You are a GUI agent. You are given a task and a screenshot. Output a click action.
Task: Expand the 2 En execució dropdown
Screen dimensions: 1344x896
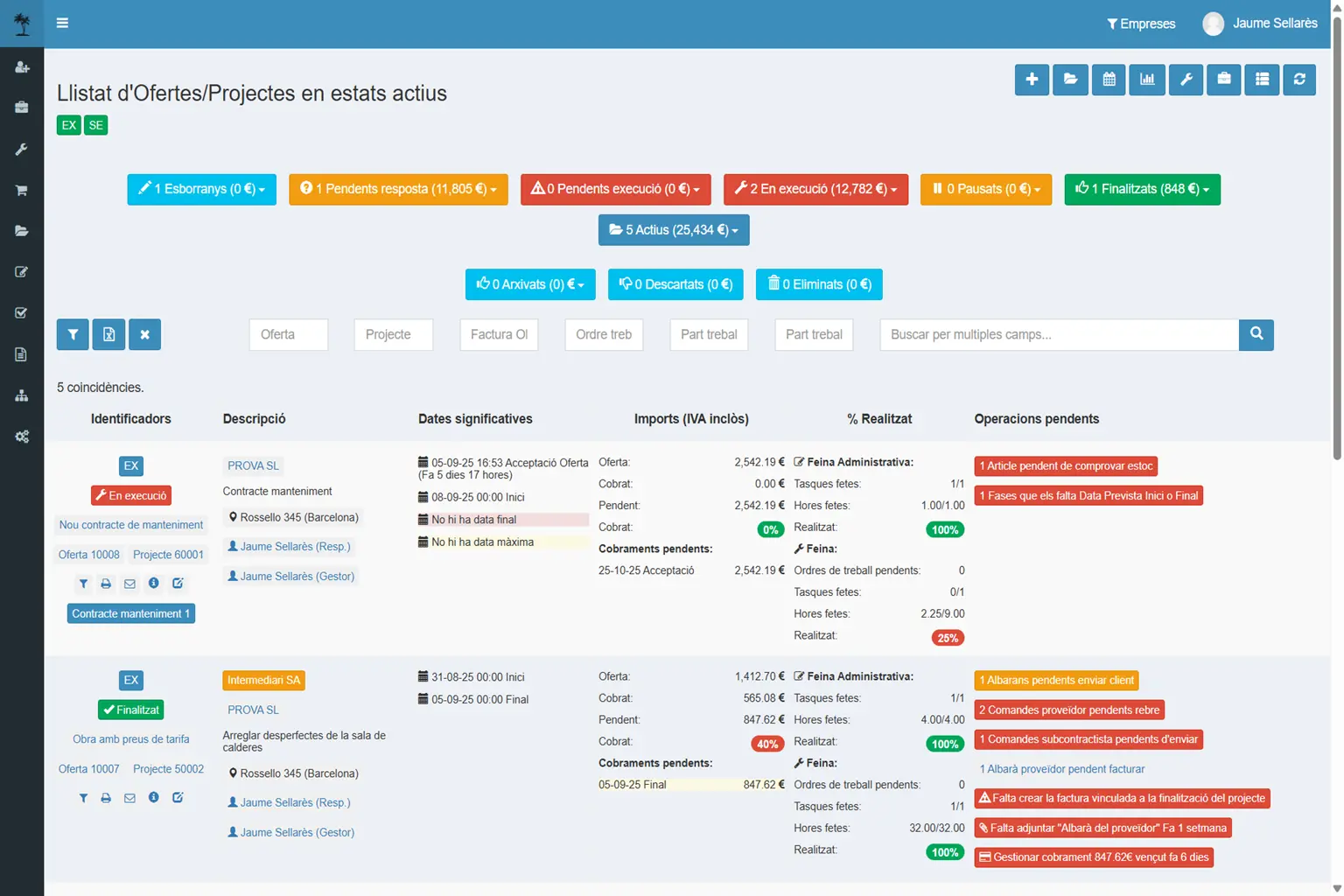(x=815, y=189)
